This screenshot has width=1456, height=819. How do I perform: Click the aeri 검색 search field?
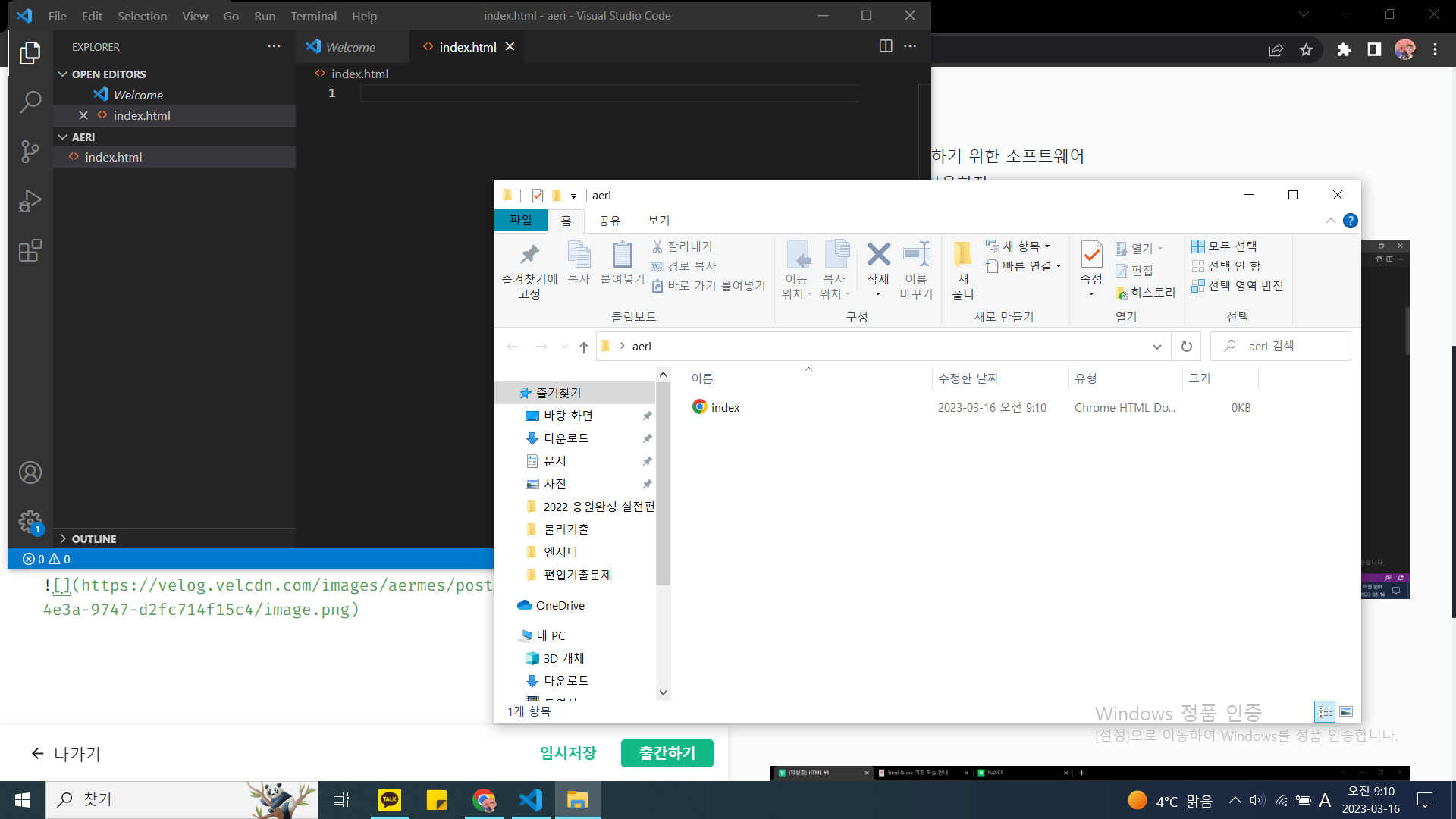point(1289,347)
